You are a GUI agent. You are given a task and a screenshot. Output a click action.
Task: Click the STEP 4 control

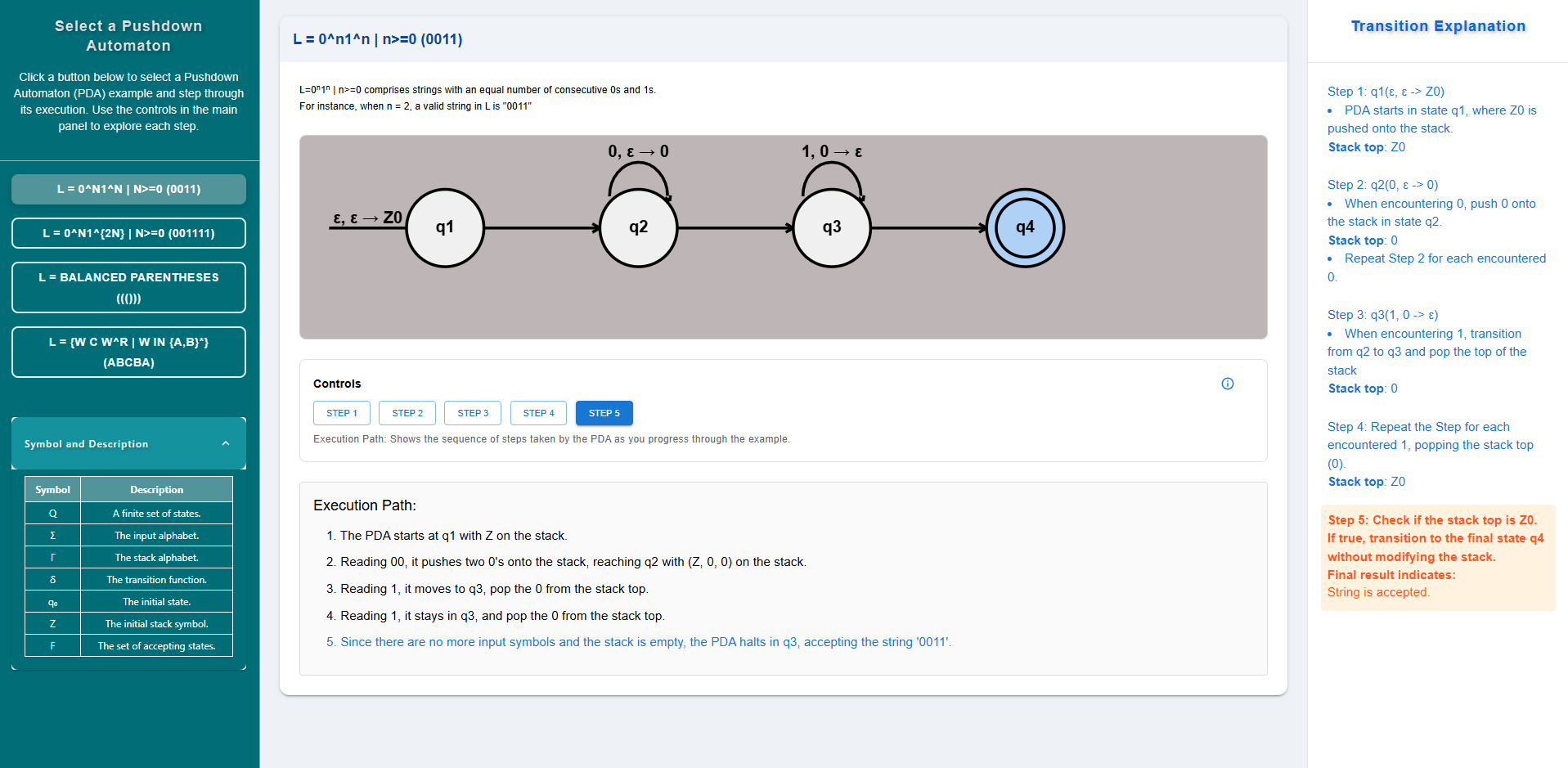pyautogui.click(x=538, y=413)
